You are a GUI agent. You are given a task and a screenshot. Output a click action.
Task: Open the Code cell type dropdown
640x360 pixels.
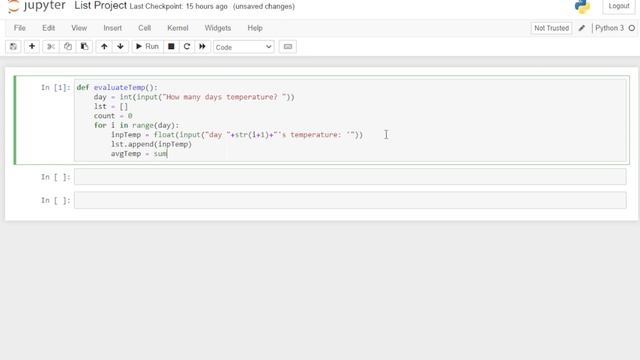point(244,47)
